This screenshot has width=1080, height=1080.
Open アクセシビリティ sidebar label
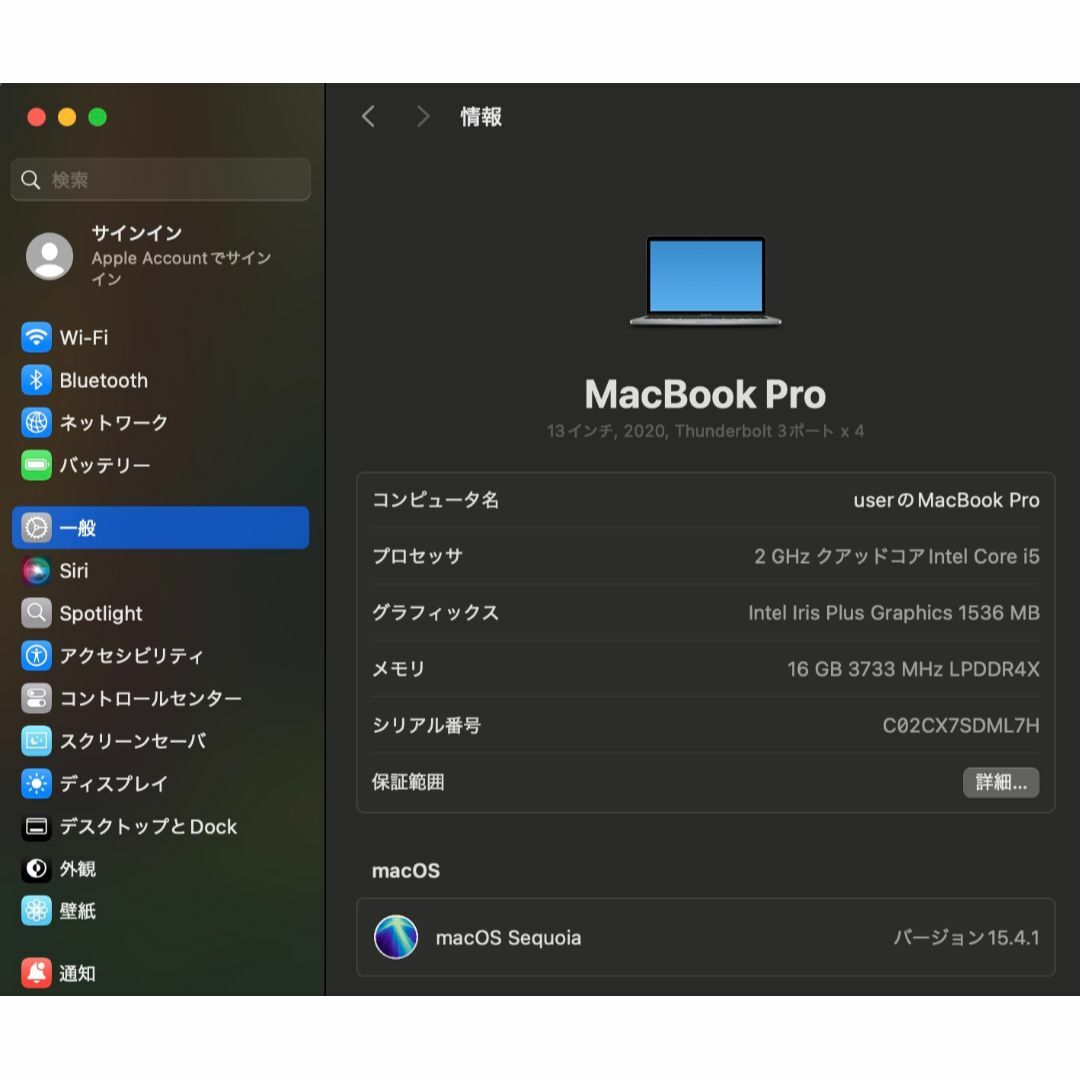point(132,656)
